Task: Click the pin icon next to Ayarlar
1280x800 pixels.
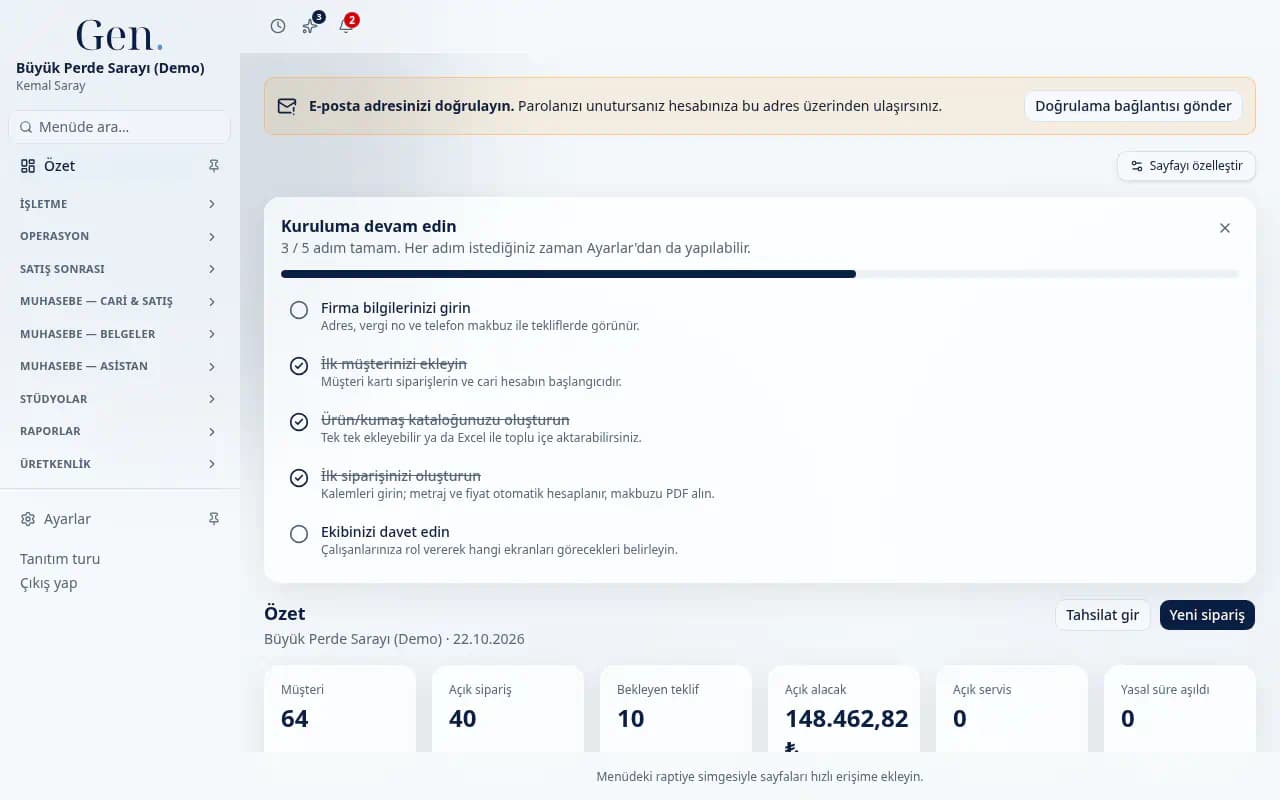Action: coord(213,519)
